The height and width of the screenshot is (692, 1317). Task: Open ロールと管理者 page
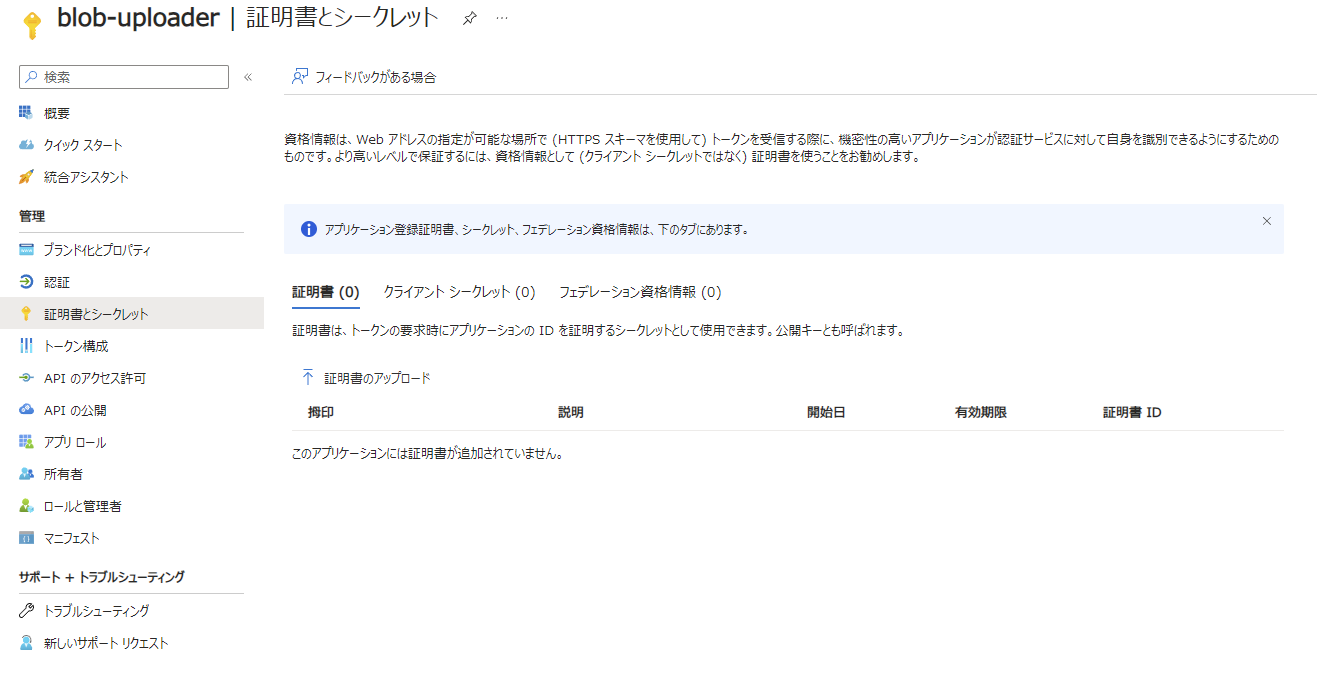[x=83, y=506]
